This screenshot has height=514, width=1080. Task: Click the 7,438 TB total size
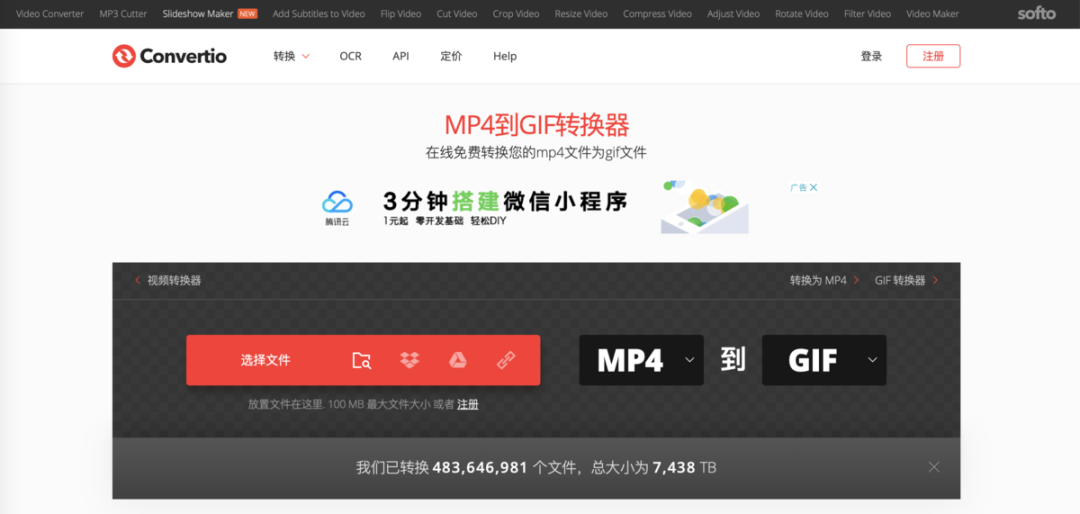685,468
